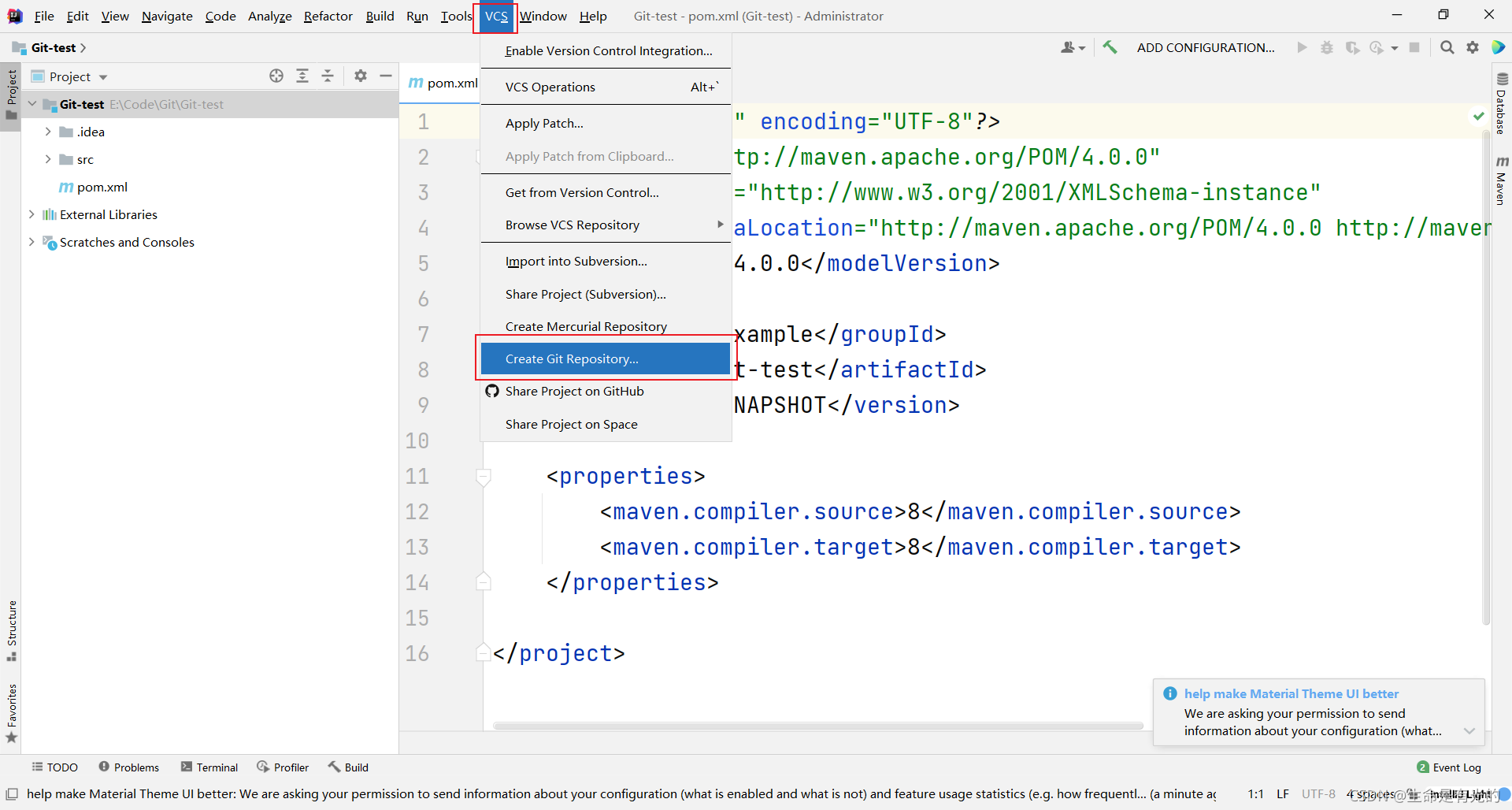Collapse the Git-test root node
This screenshot has width=1512, height=810.
(x=32, y=104)
